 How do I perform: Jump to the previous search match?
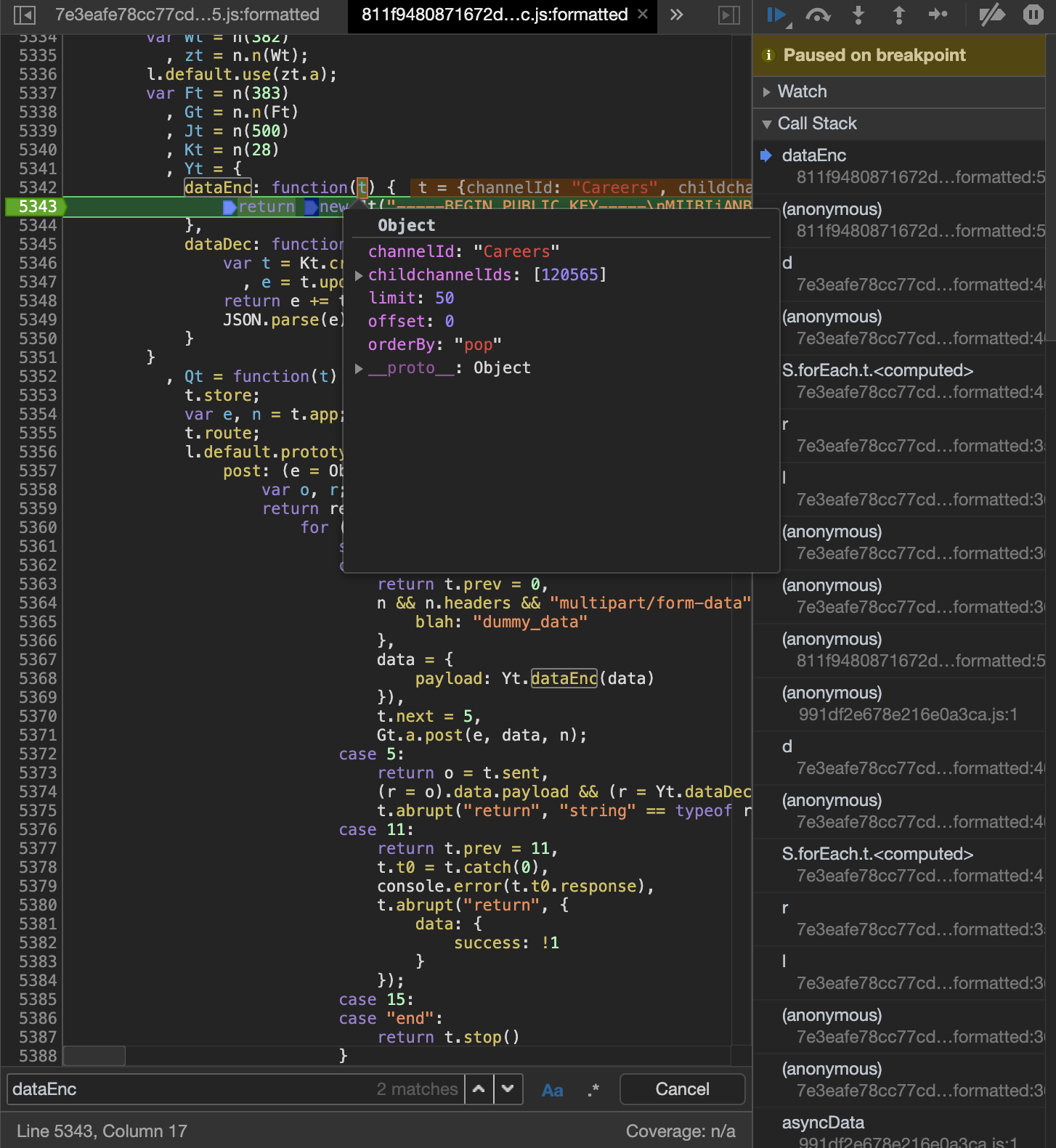click(x=479, y=1089)
